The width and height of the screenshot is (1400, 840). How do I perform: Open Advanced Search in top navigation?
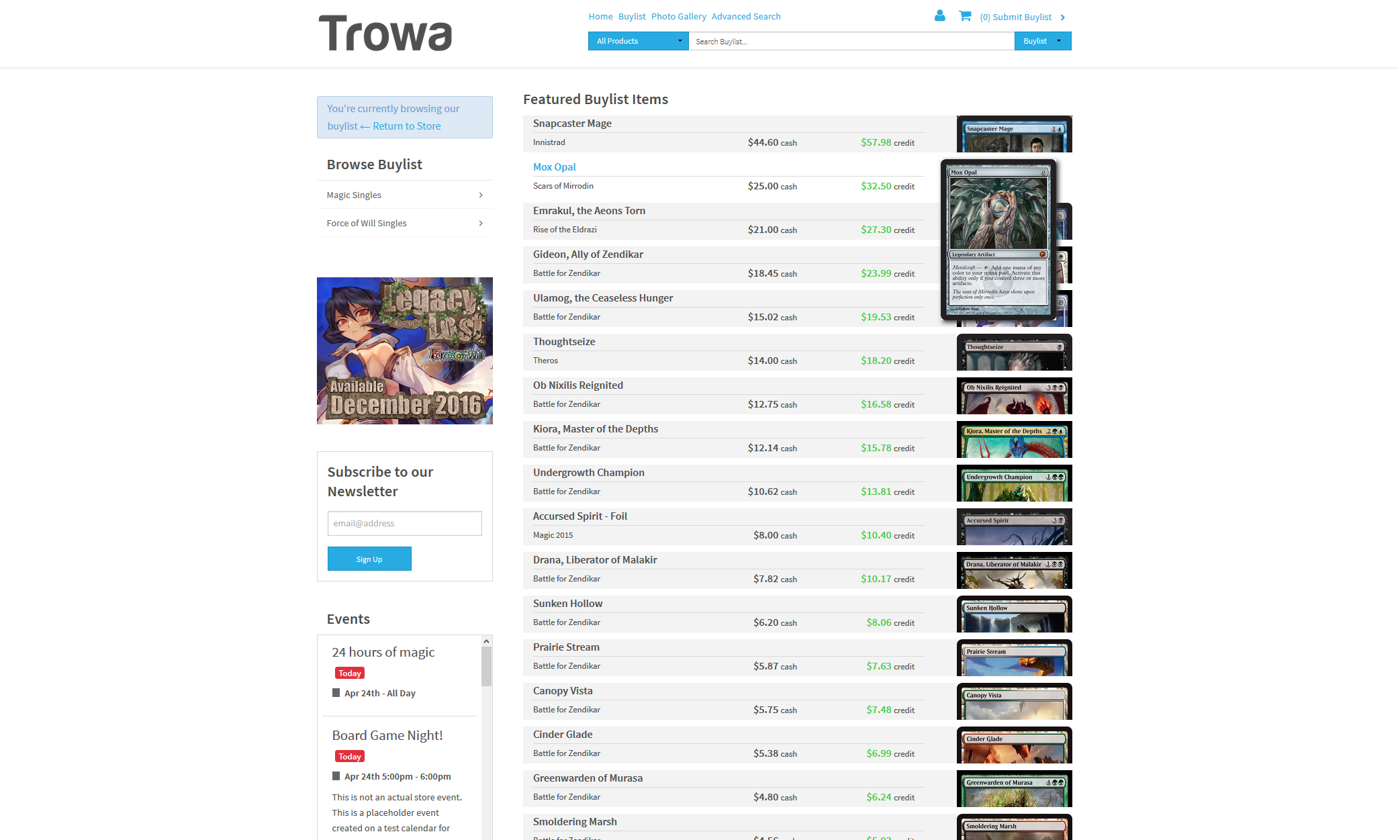click(746, 17)
